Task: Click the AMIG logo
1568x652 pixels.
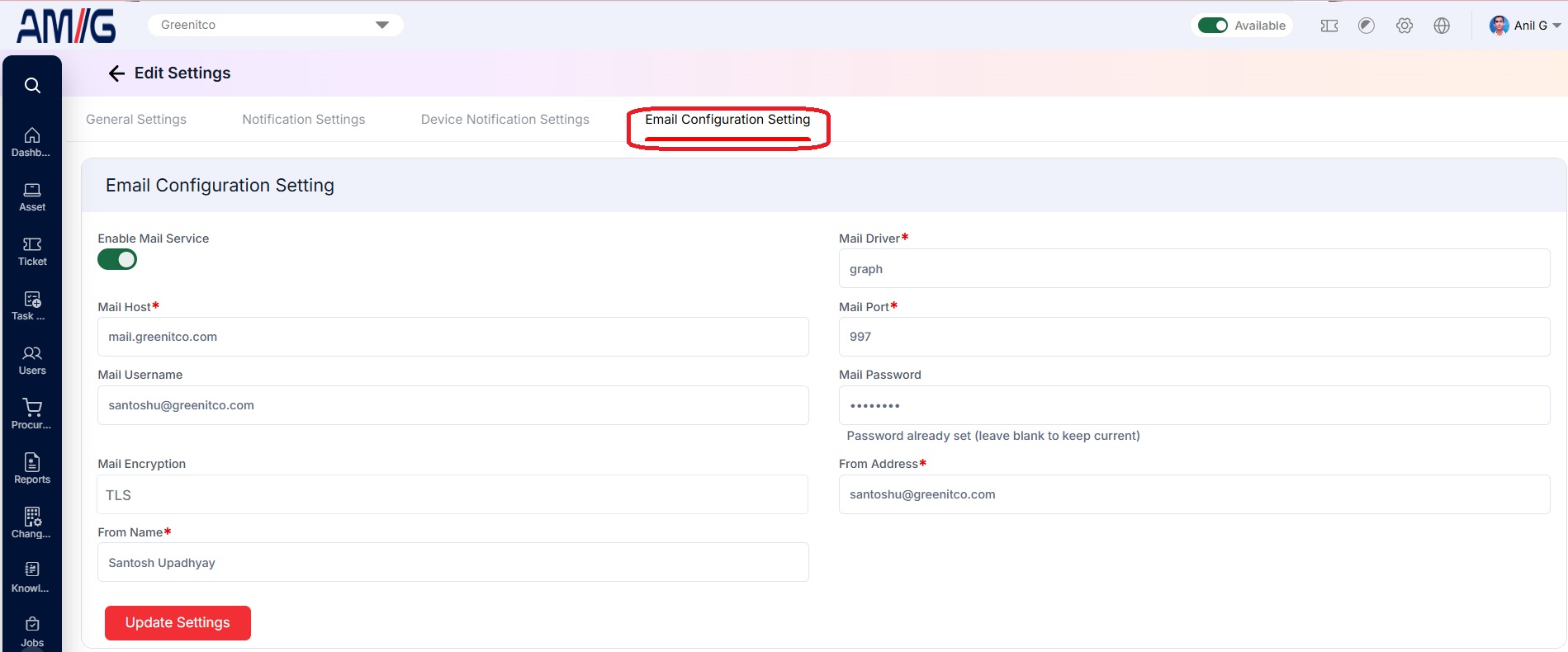Action: pyautogui.click(x=66, y=26)
